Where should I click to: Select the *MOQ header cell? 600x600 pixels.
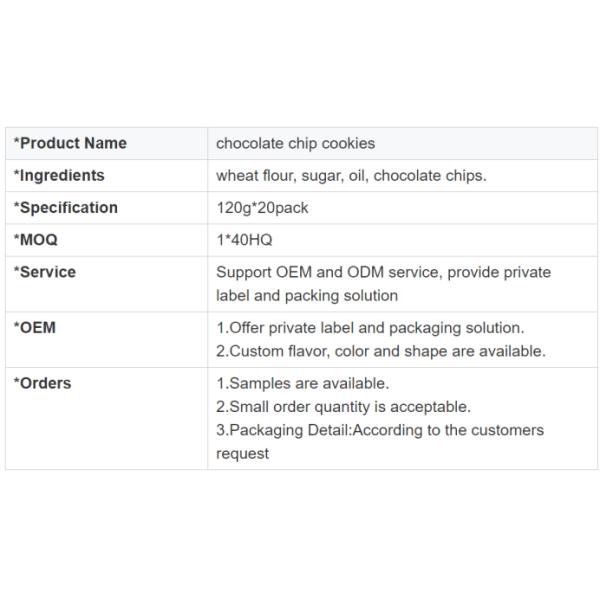[x=36, y=240]
